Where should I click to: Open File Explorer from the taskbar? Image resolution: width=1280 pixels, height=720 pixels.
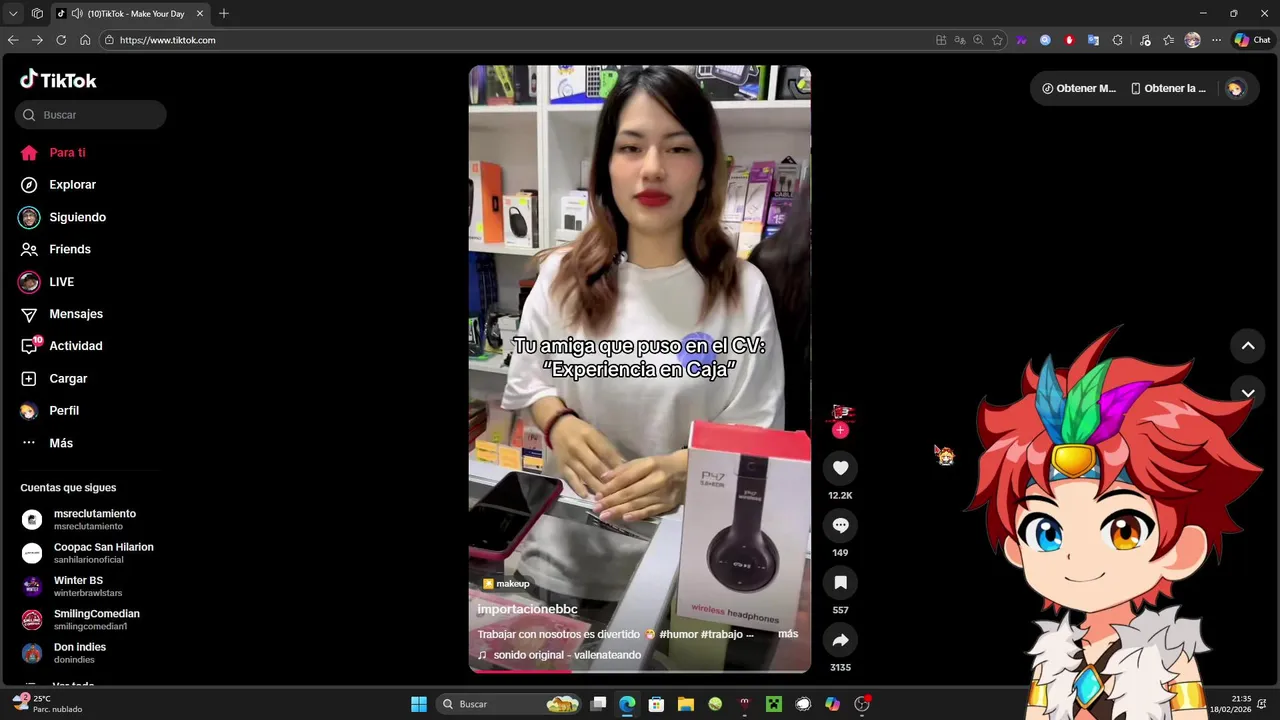coord(686,704)
